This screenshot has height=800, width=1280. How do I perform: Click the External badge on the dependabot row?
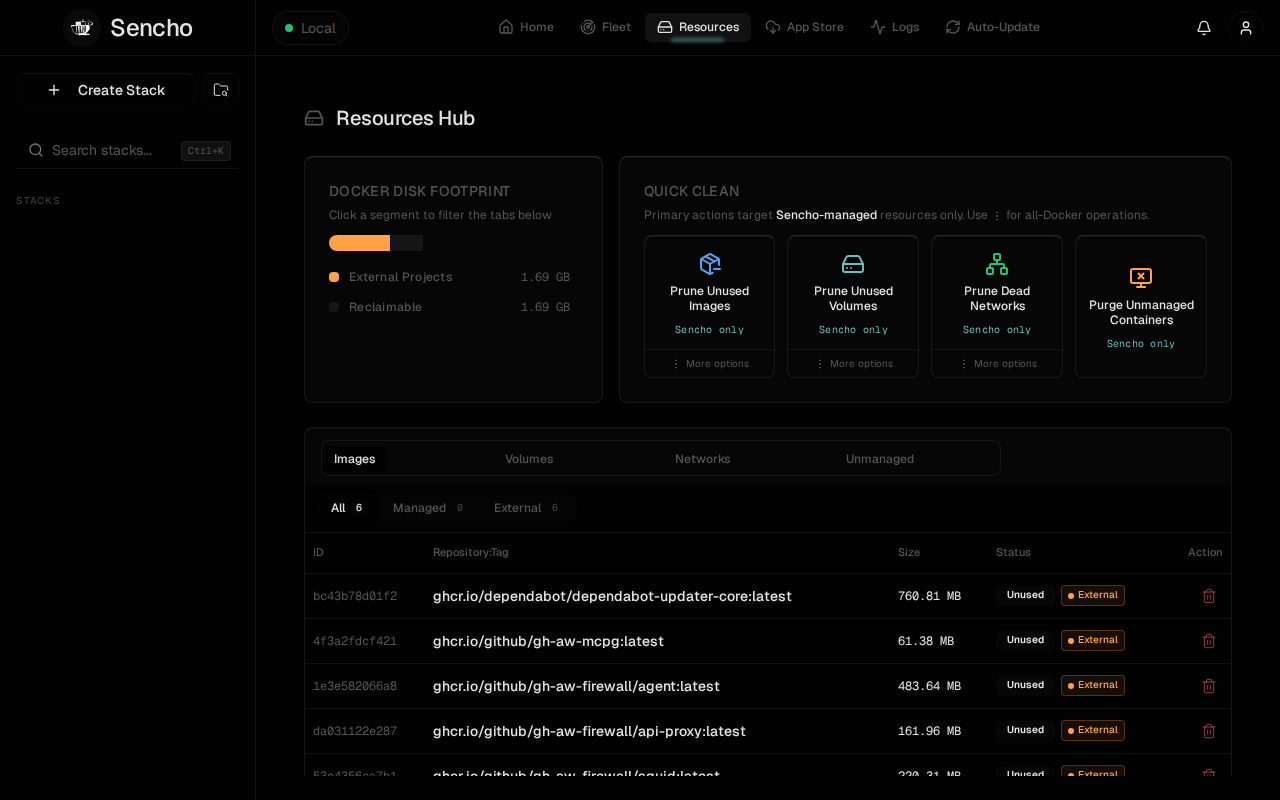pos(1093,596)
